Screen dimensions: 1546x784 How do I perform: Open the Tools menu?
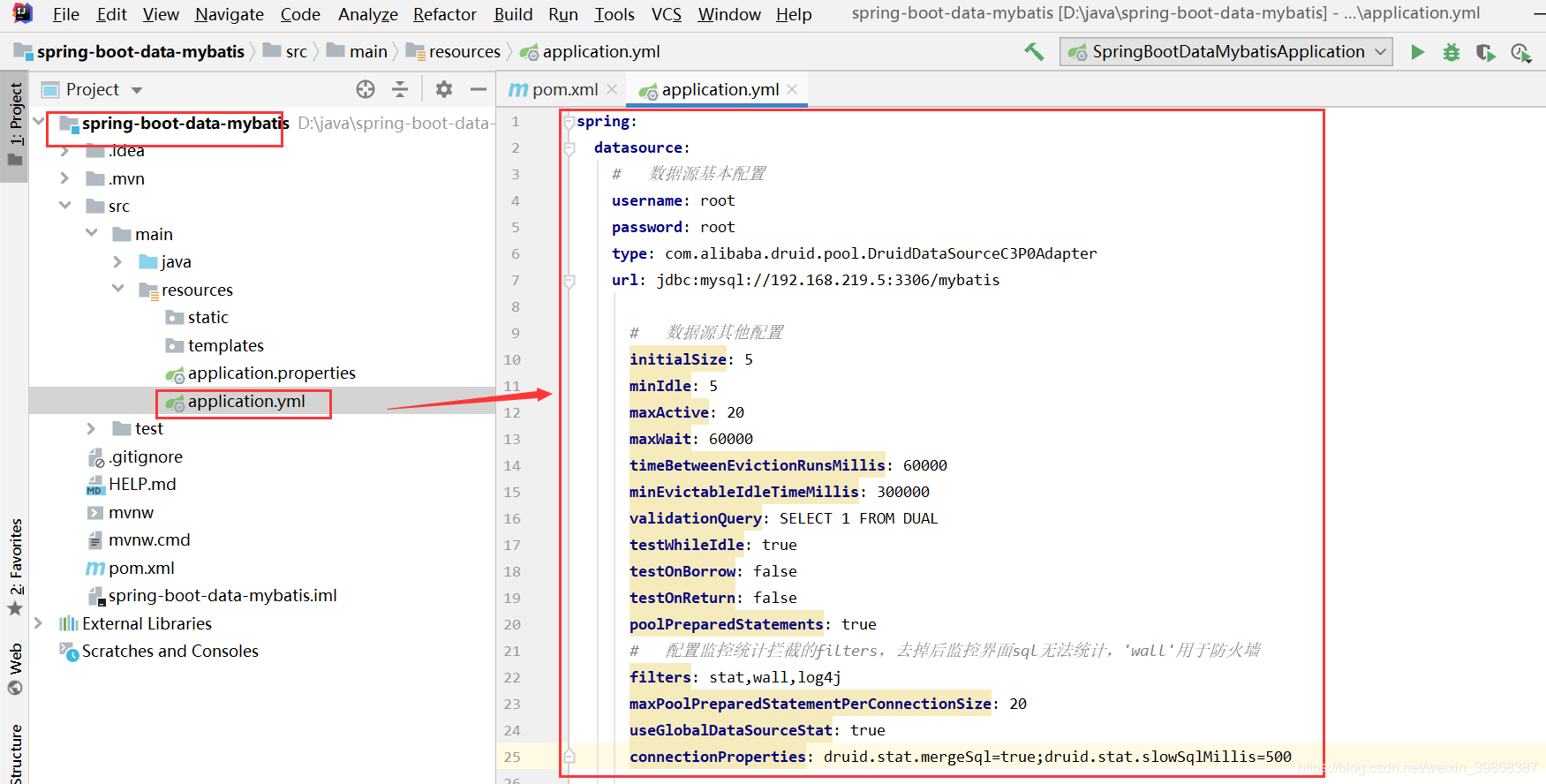pyautogui.click(x=615, y=14)
